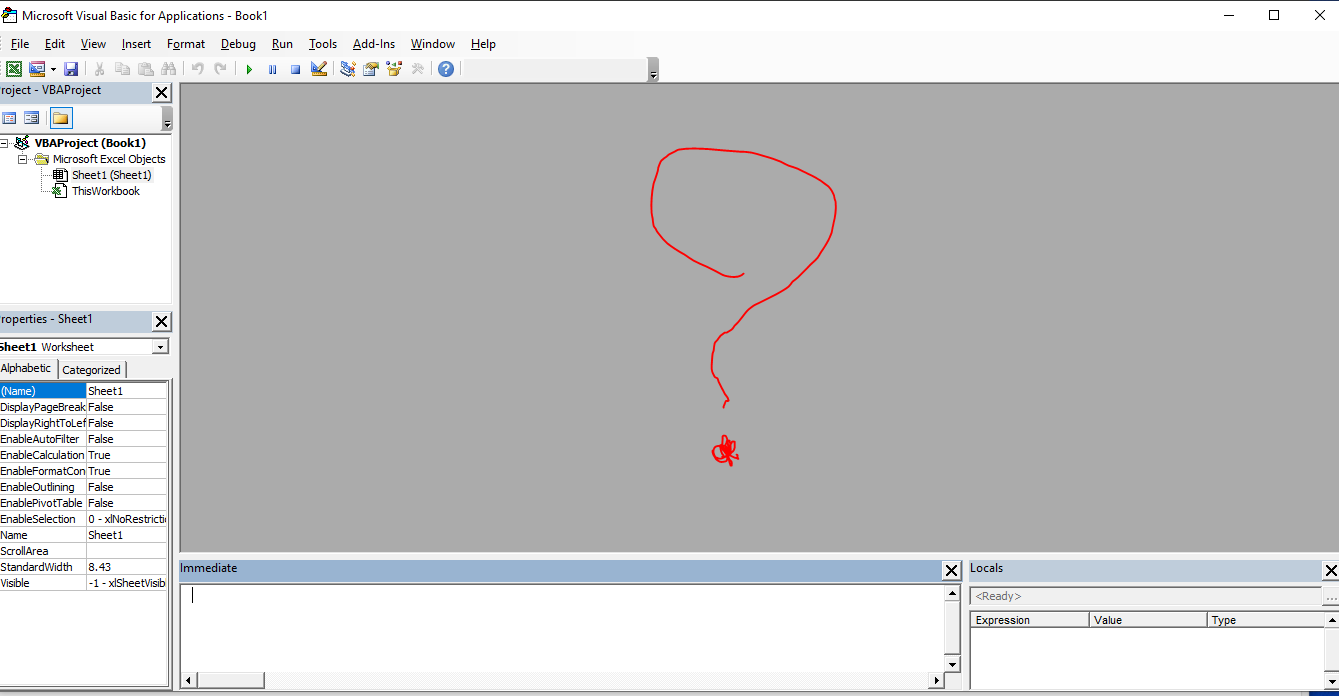
Task: Open the Insert menu
Action: [137, 44]
